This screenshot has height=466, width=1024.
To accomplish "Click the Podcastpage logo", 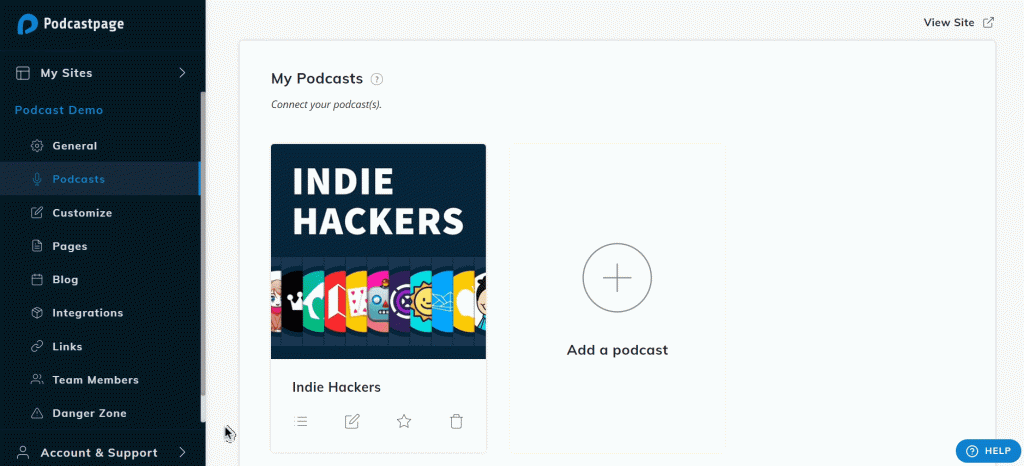I will (71, 24).
